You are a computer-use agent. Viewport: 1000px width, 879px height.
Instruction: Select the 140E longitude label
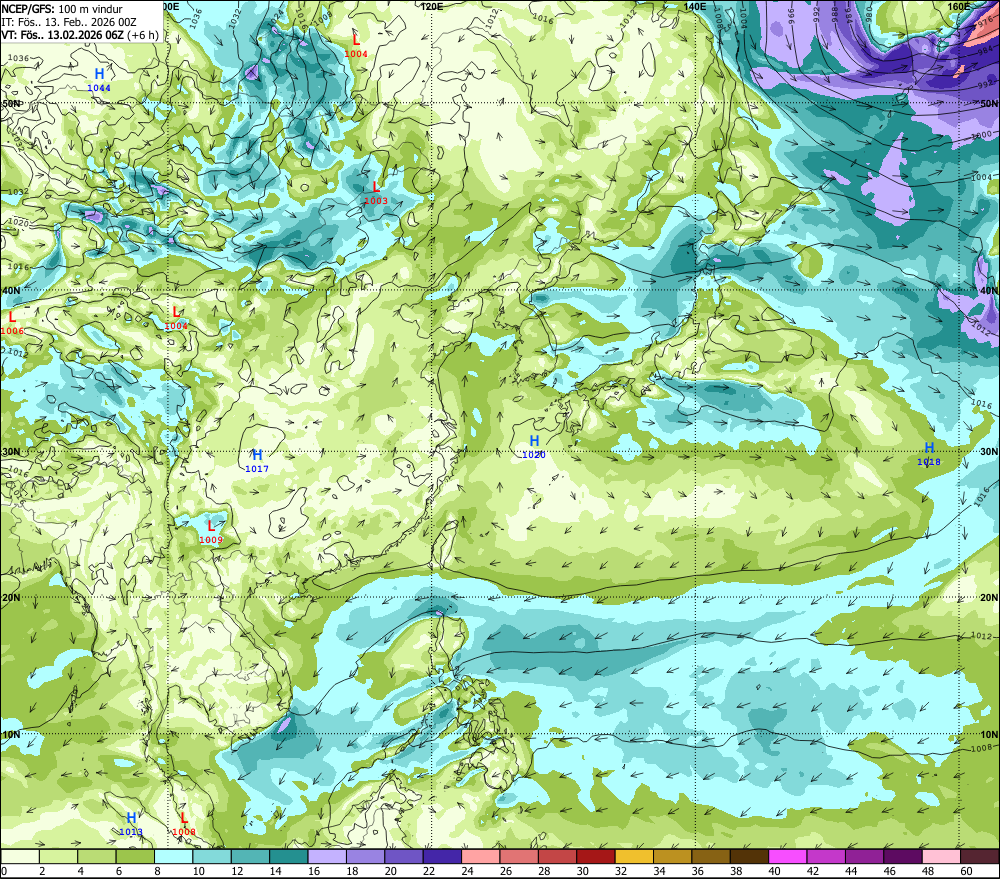695,6
